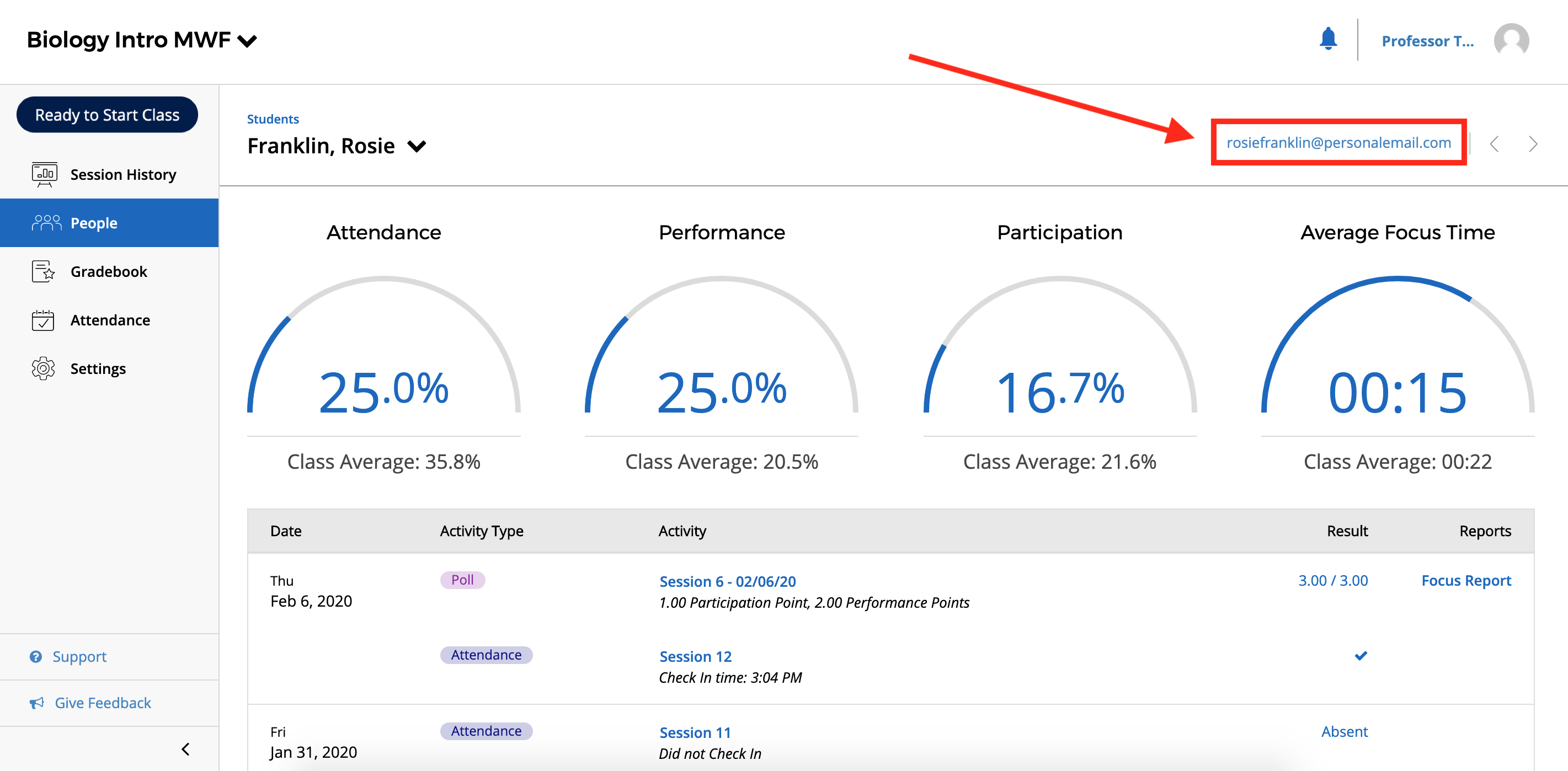Click the Give Feedback megaphone icon
1568x771 pixels.
37,703
